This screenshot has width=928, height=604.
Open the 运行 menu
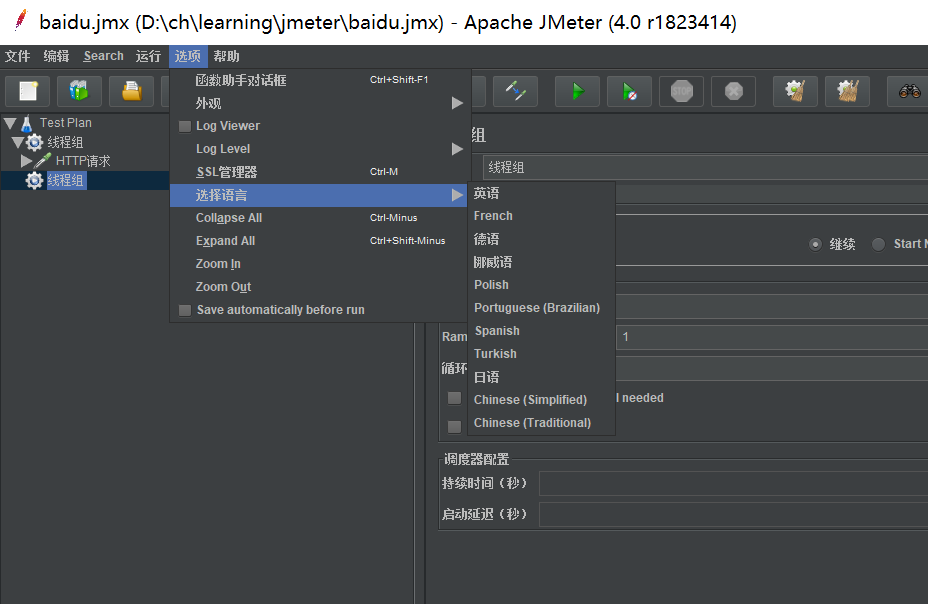click(148, 56)
